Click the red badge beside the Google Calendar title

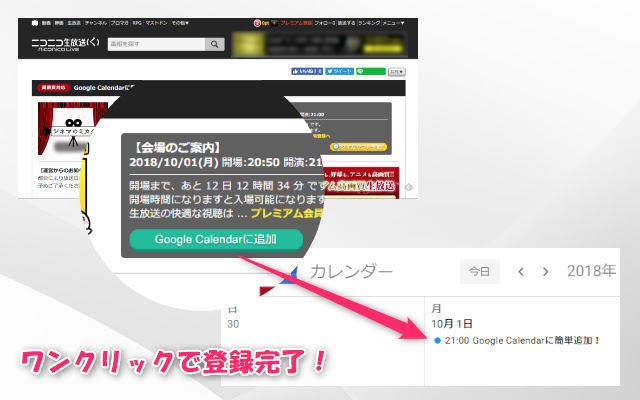click(54, 88)
